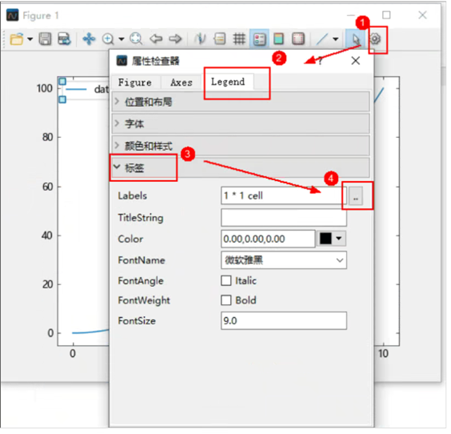Click the Labels ellipsis edit button

[x=356, y=196]
